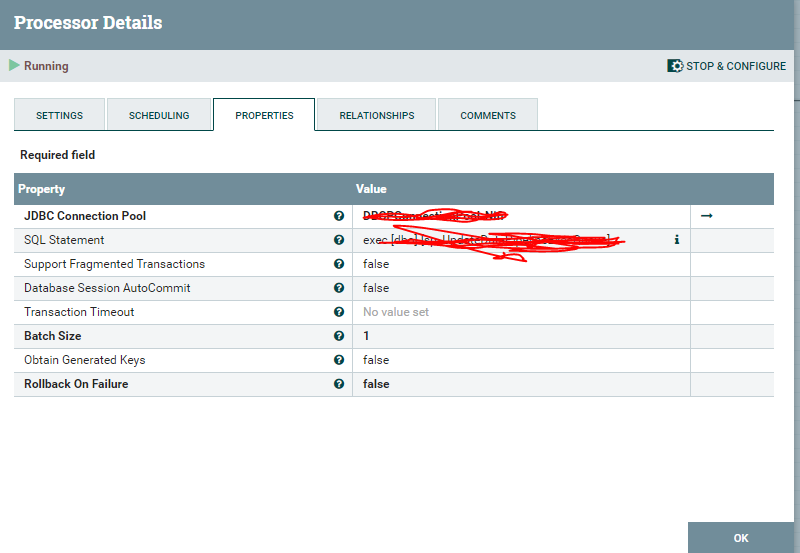Click the SQL Statement info icon

point(677,239)
